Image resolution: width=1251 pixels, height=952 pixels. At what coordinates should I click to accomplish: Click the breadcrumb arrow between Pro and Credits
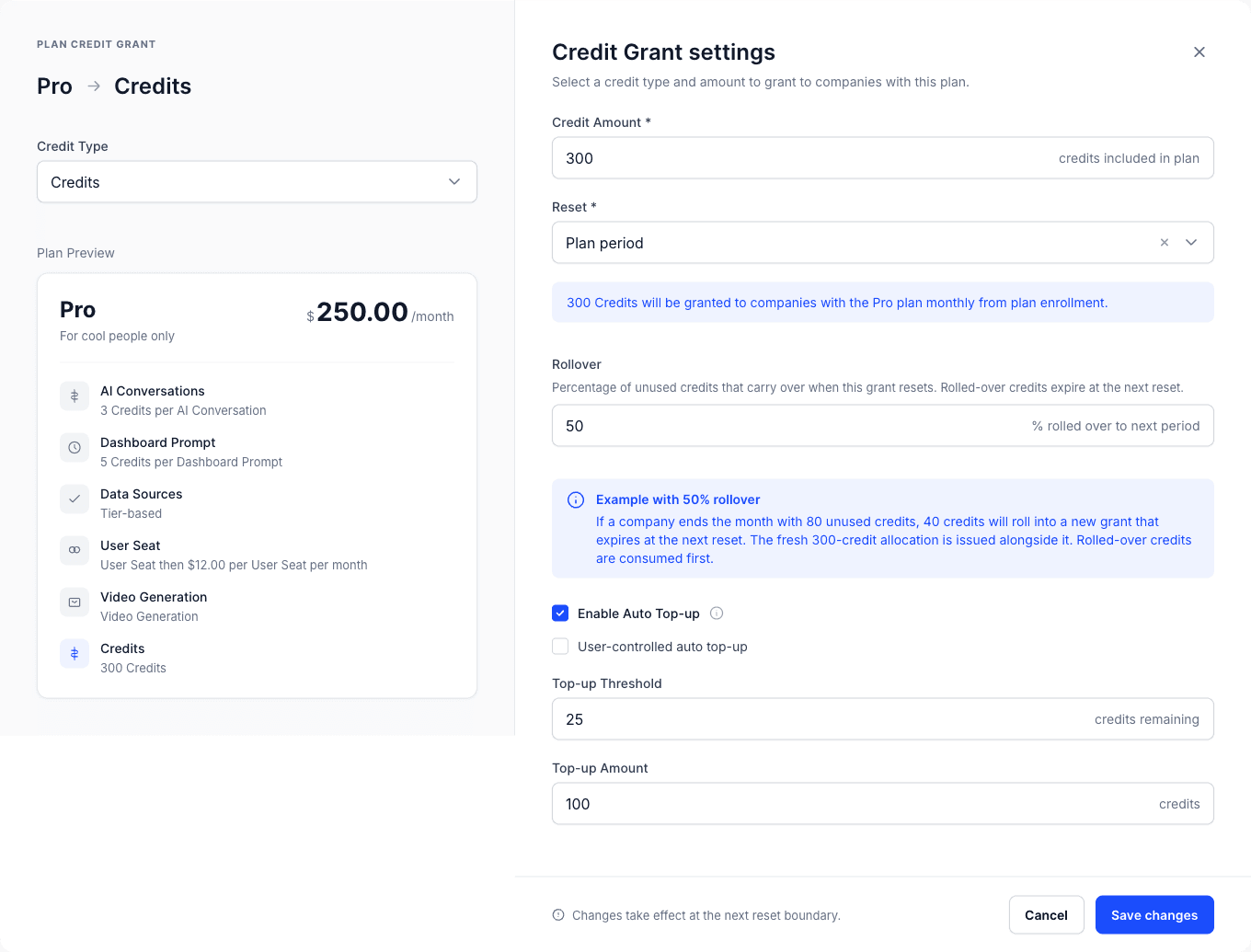point(94,86)
